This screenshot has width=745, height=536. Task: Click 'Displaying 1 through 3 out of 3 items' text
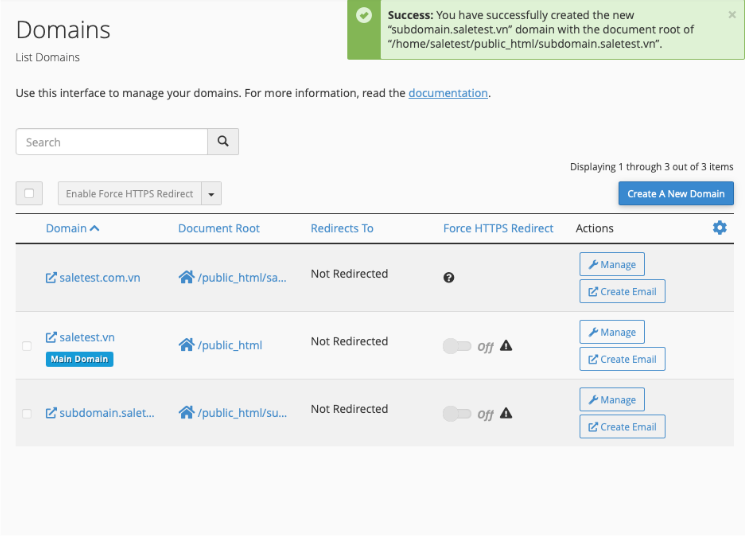tap(651, 167)
